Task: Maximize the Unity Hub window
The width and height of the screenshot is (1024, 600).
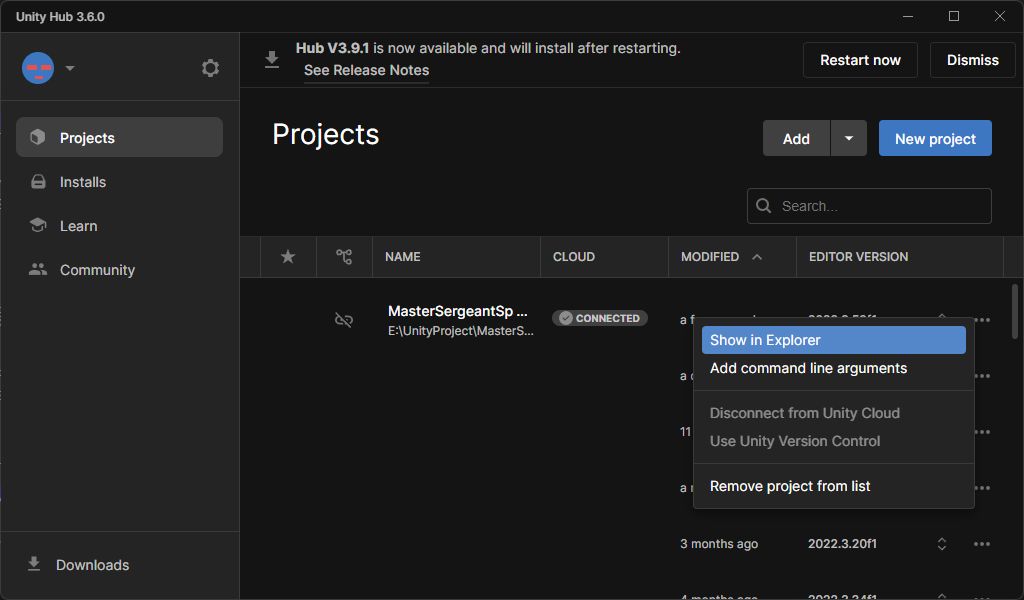Action: coord(953,16)
